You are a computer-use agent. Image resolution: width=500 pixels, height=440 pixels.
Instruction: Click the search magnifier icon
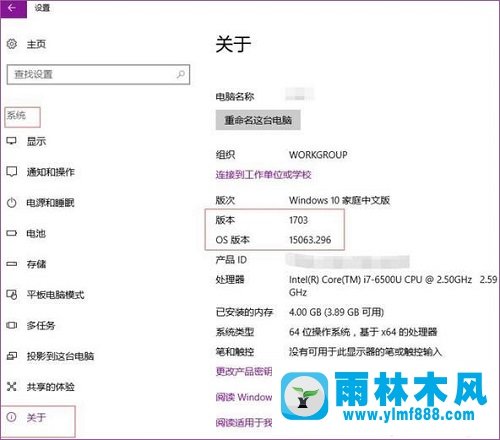(x=180, y=74)
